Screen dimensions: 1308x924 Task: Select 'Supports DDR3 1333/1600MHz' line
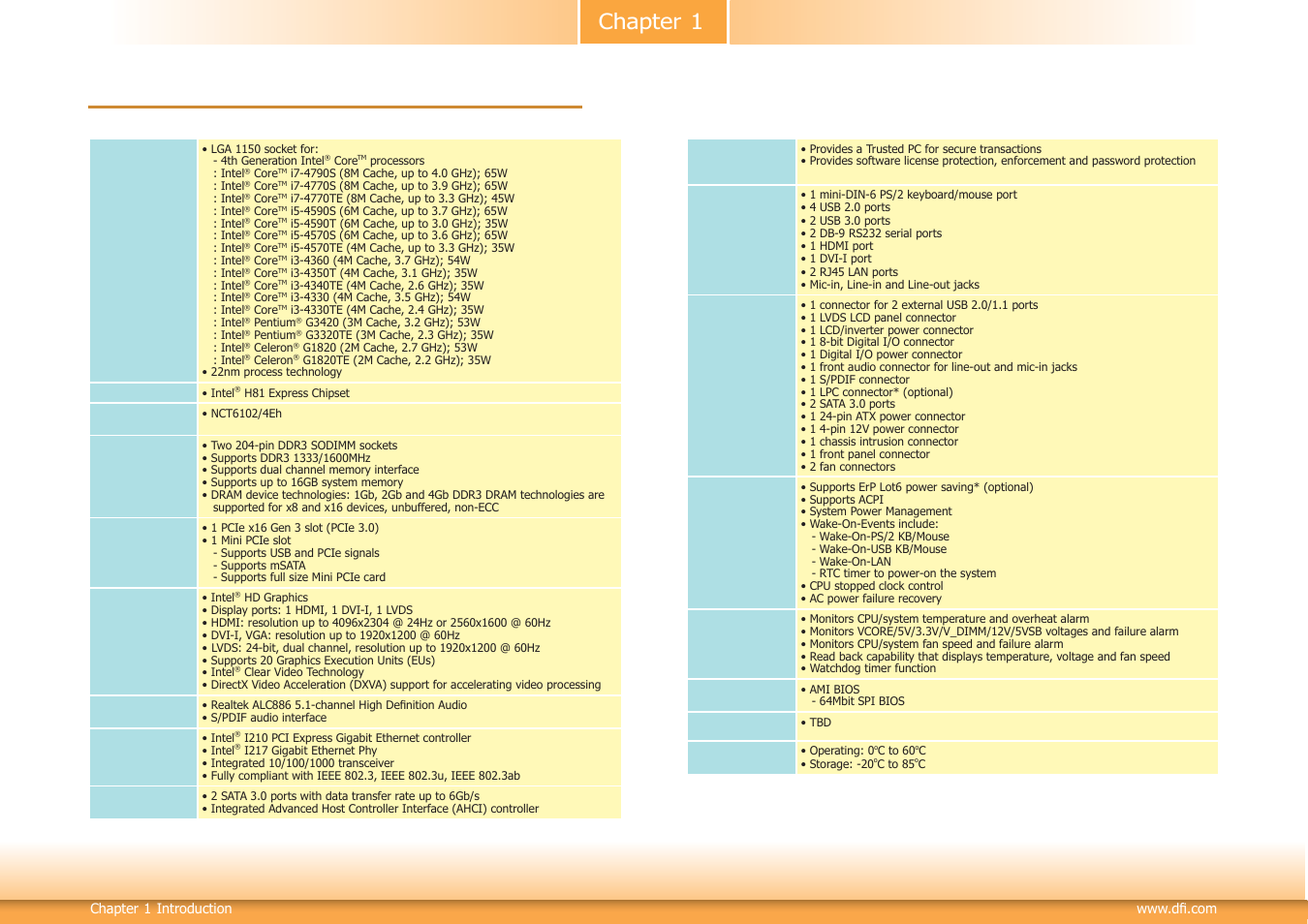pyautogui.click(x=286, y=458)
